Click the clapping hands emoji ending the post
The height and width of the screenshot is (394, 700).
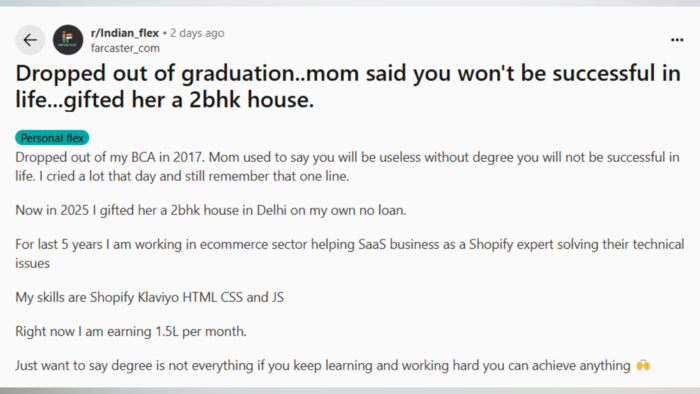coord(643,365)
